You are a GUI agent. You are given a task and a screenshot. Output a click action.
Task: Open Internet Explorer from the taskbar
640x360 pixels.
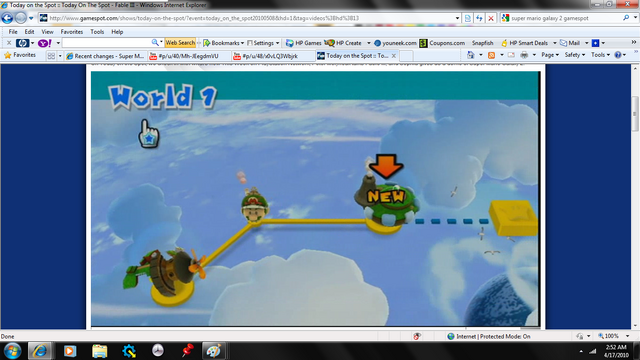tap(40, 351)
